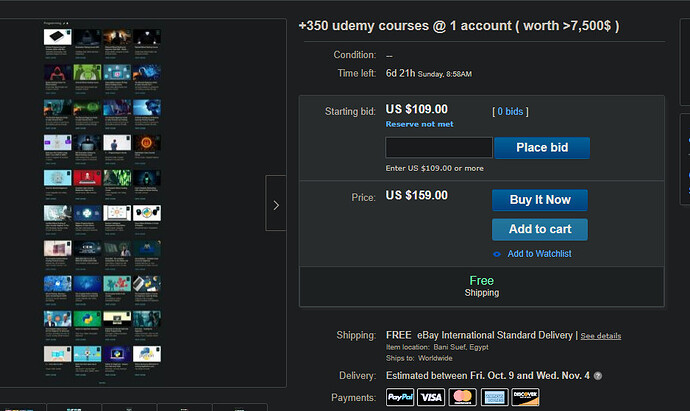The width and height of the screenshot is (690, 411).
Task: Select the Discover payment icon
Action: [x=525, y=397]
